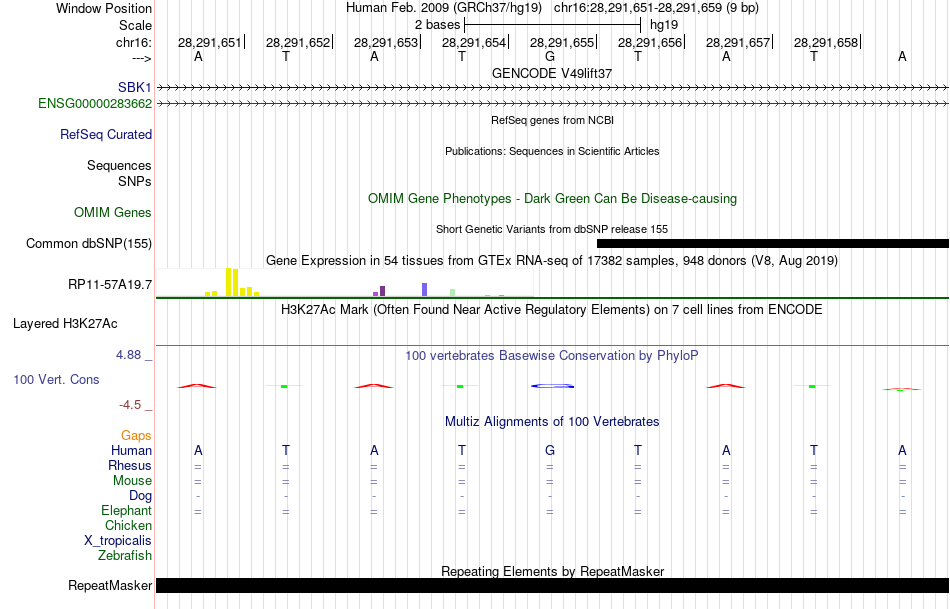Click the H3K27Ac Mark track title
Image resolution: width=950 pixels, height=609 pixels.
coord(552,310)
